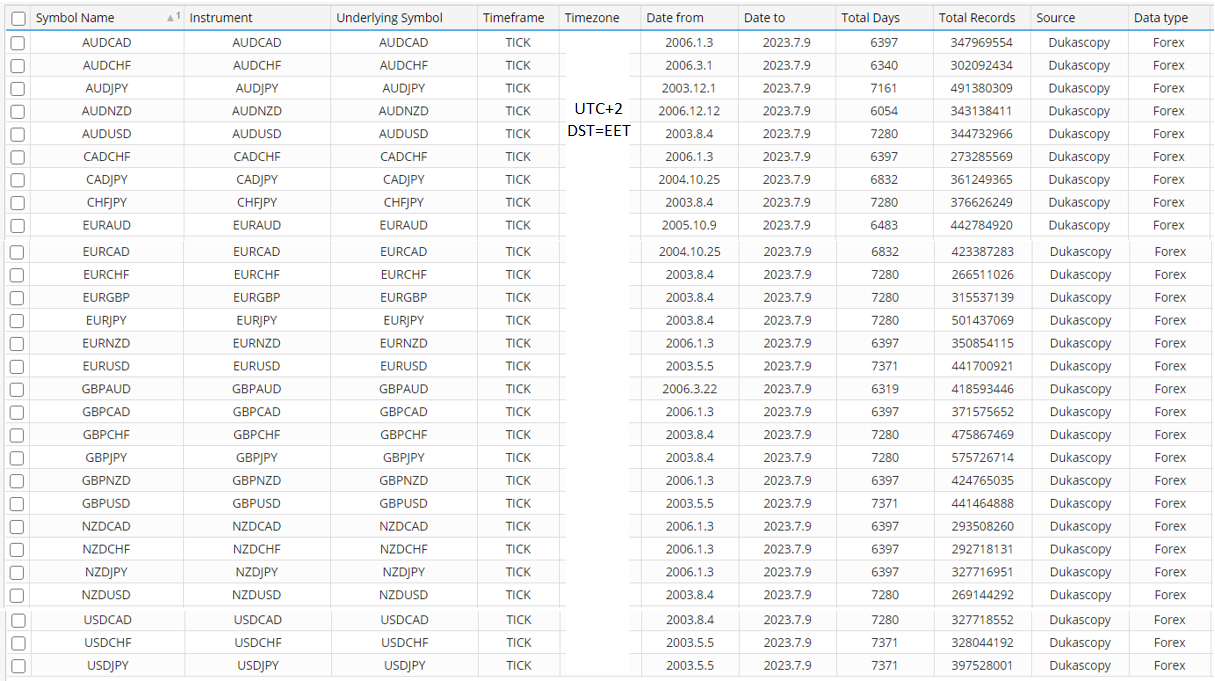1215x681 pixels.
Task: Click total days value 6340
Action: tap(884, 66)
